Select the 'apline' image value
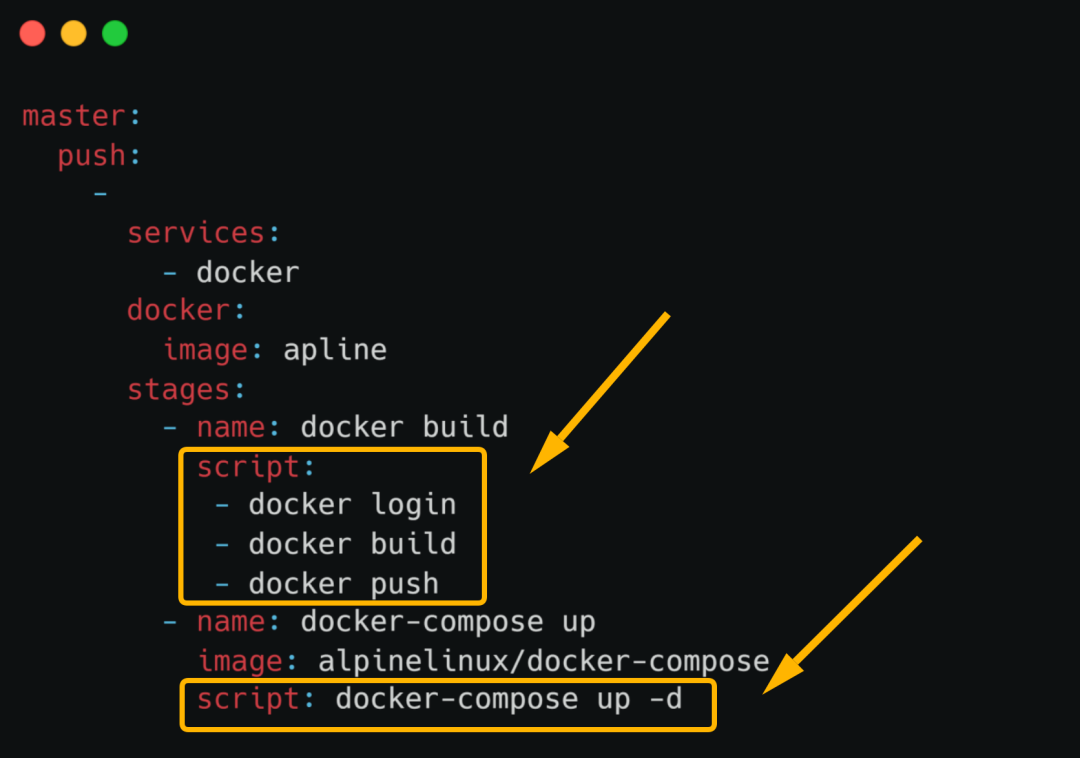 pos(335,350)
